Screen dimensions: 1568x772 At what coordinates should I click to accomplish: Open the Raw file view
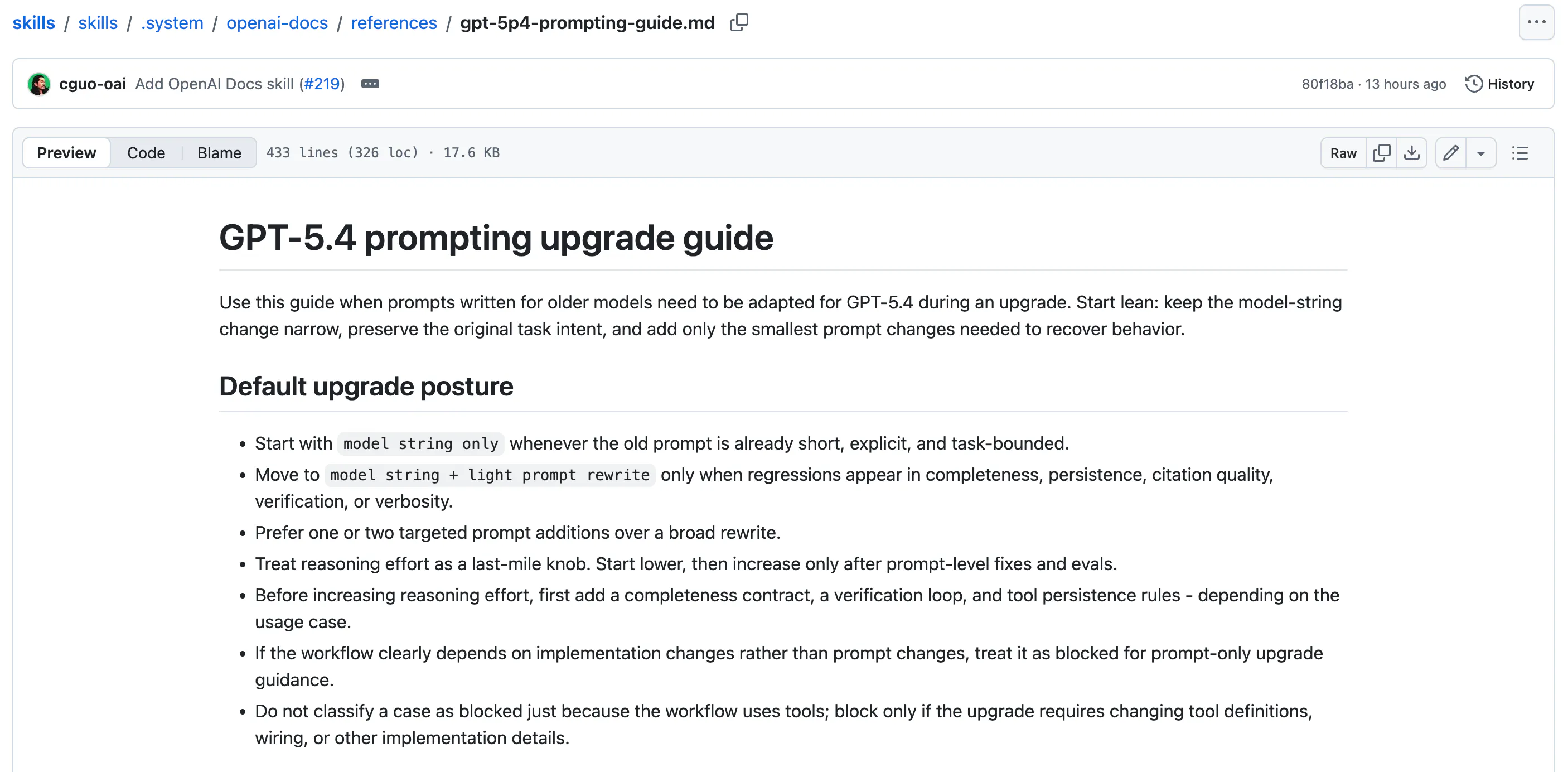tap(1343, 153)
